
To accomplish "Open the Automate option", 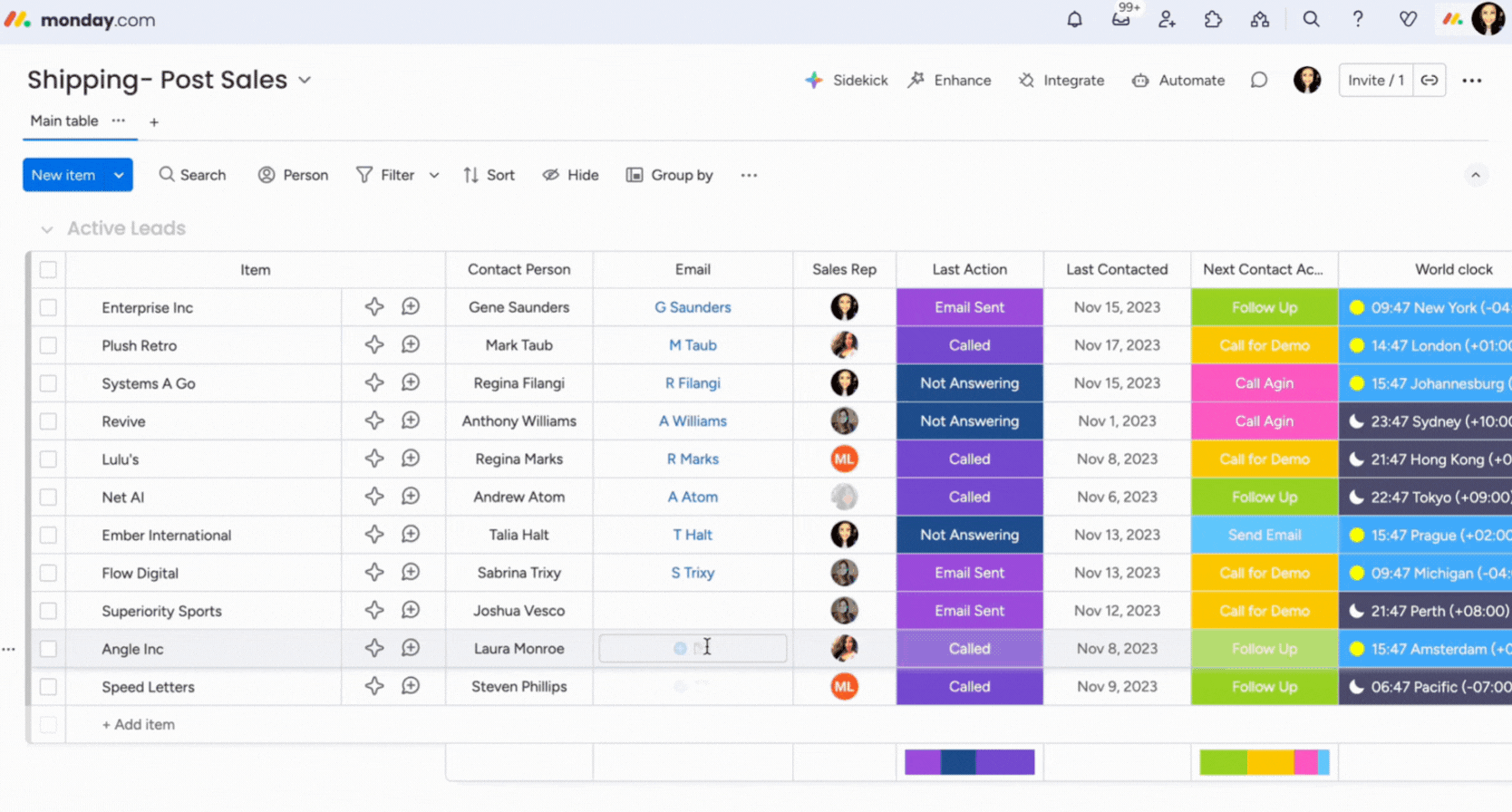I will [x=1178, y=80].
